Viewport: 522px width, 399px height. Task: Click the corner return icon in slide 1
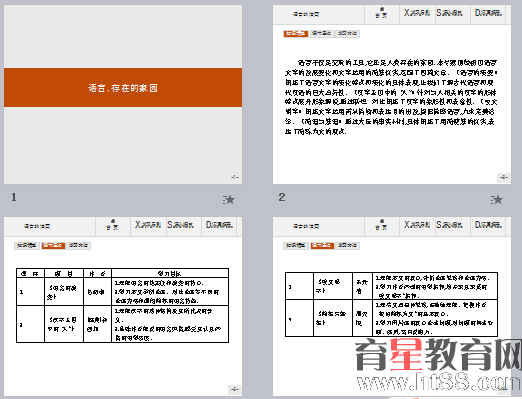pos(235,177)
